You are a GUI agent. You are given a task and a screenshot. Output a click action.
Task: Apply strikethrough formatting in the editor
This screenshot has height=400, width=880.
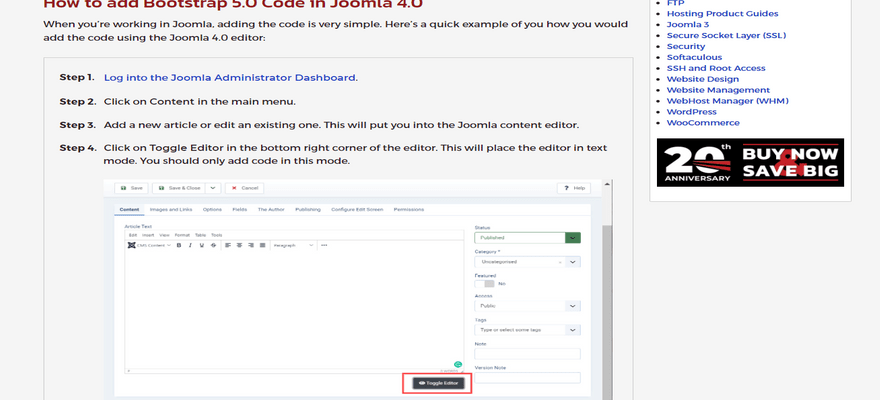tap(213, 245)
